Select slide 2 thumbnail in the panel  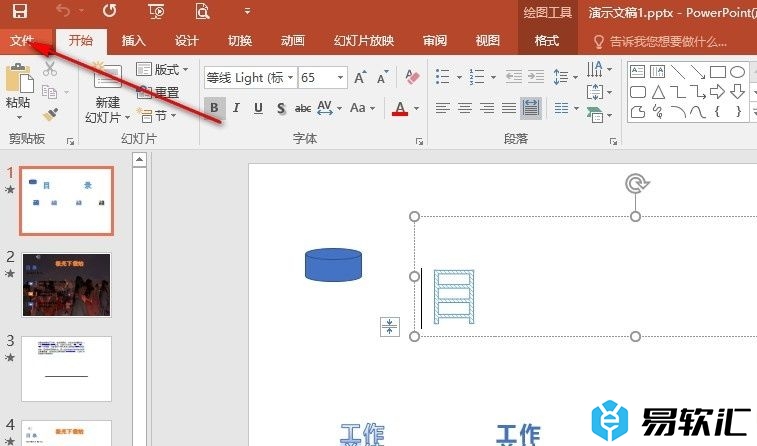click(x=67, y=284)
